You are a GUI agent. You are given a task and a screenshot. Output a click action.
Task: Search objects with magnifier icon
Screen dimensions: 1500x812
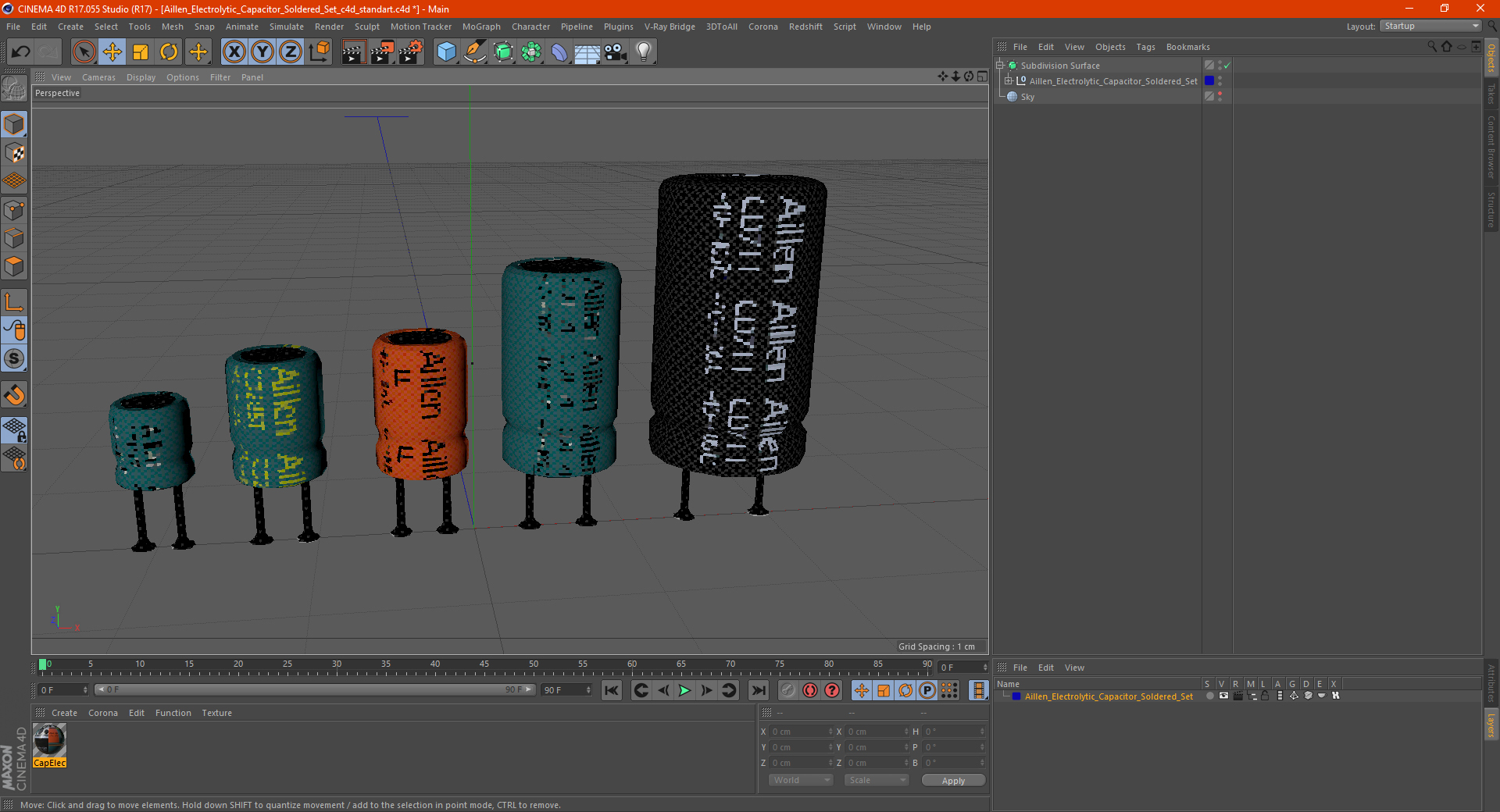[x=1432, y=47]
